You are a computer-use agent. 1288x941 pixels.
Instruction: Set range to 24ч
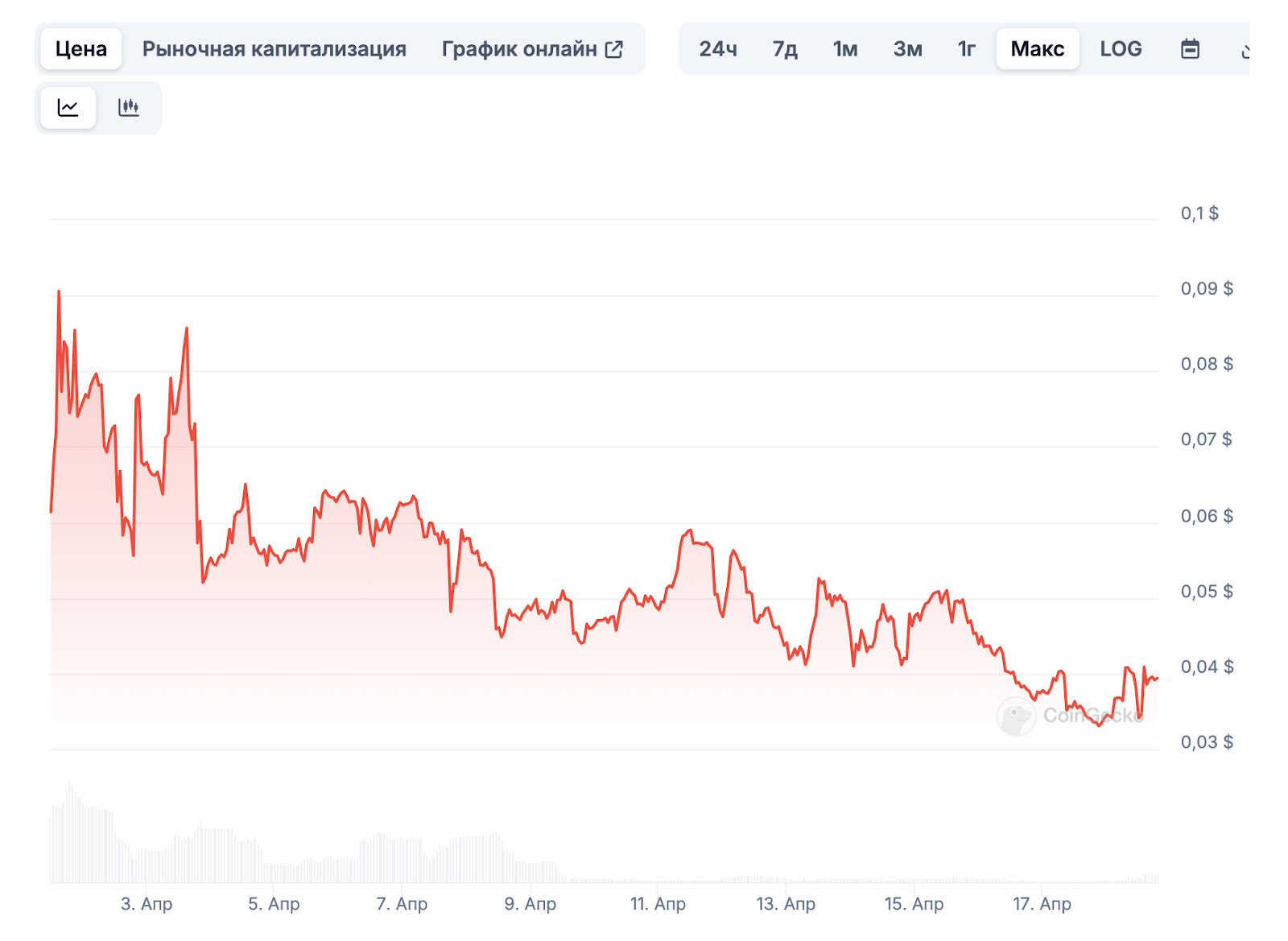click(718, 49)
